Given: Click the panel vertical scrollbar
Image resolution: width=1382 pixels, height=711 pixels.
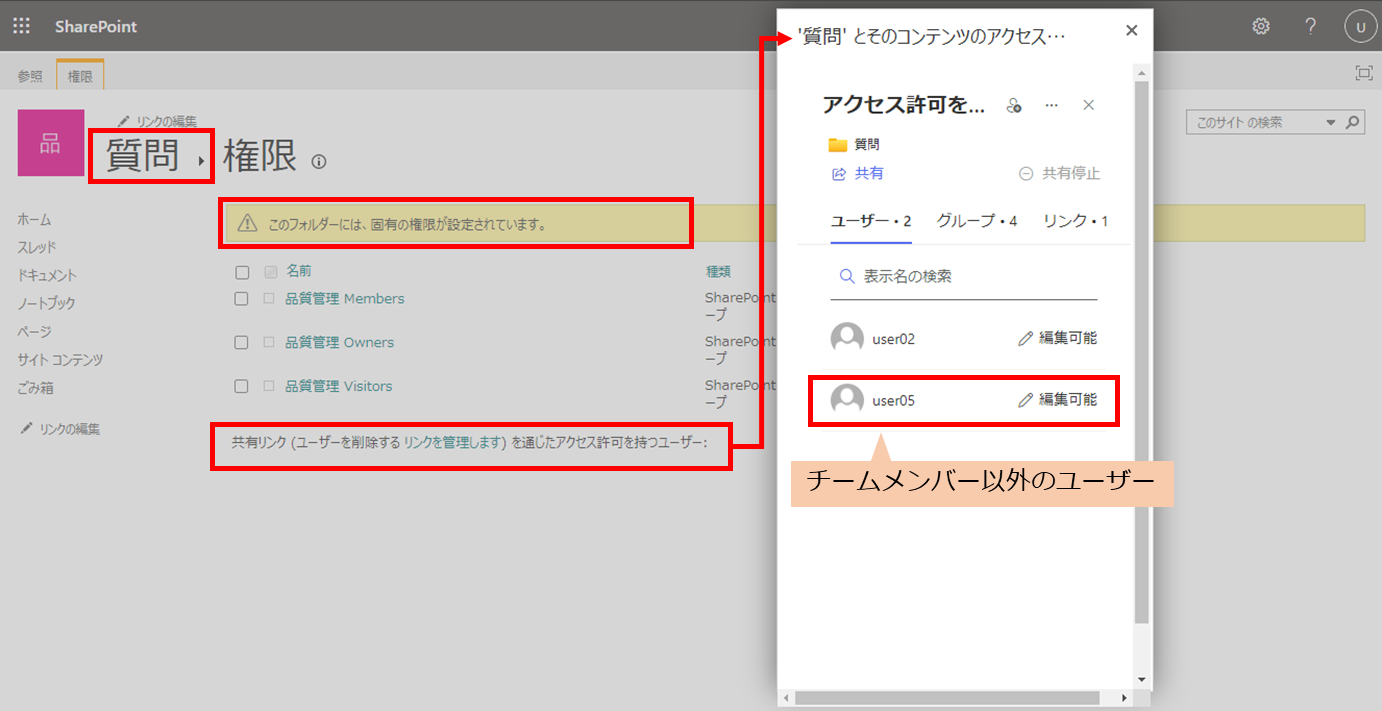Looking at the screenshot, I should [1141, 350].
